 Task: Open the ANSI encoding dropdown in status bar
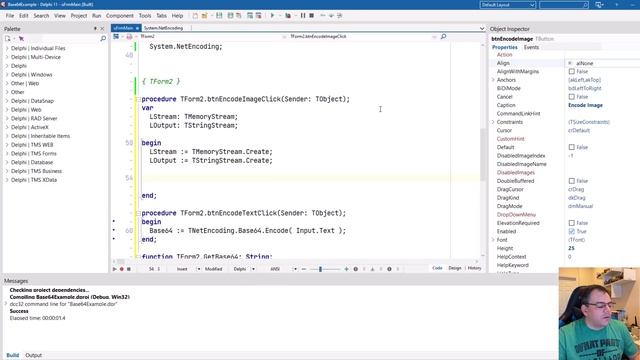[x=295, y=269]
